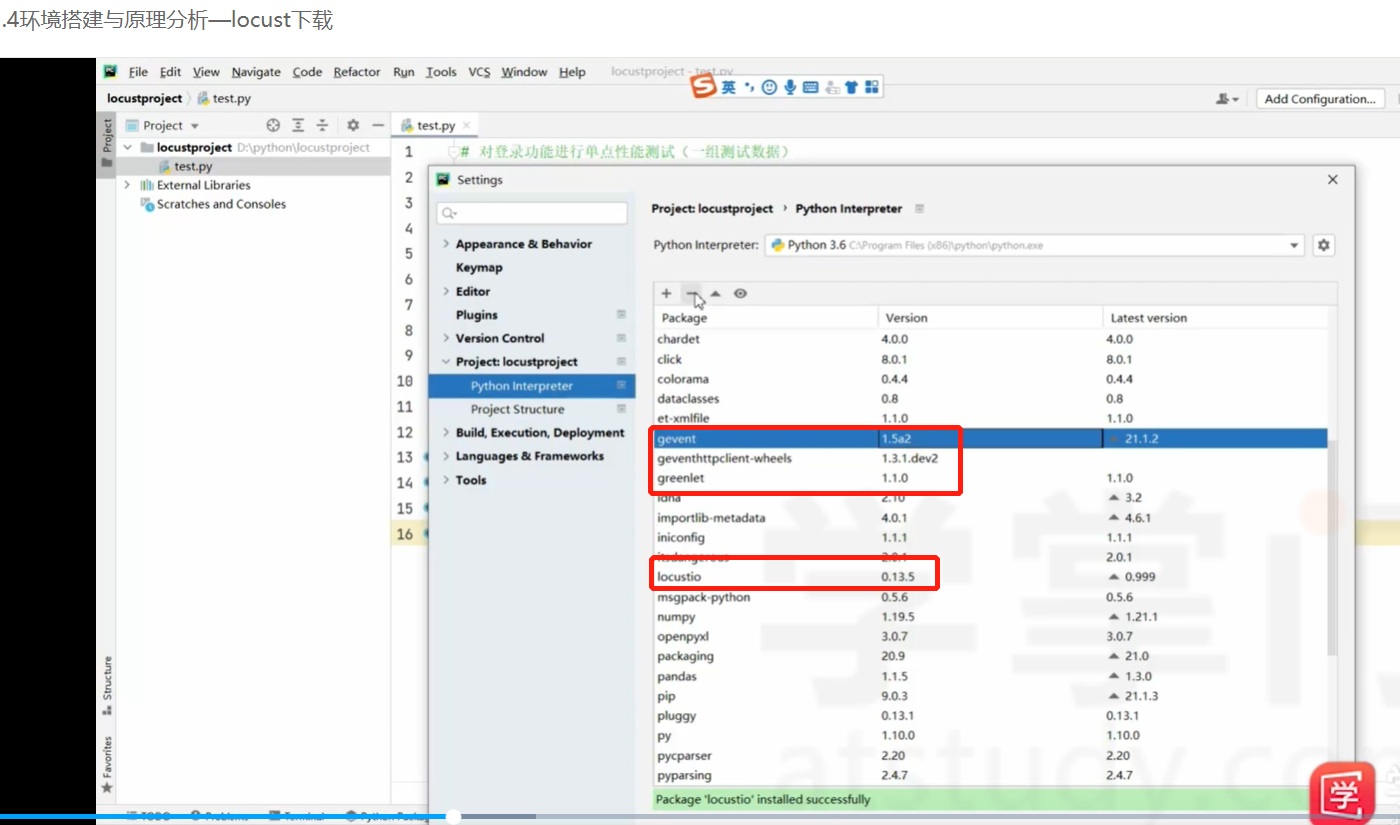Click the package list vertical scrollbar
The width and height of the screenshot is (1400, 825).
[1331, 549]
